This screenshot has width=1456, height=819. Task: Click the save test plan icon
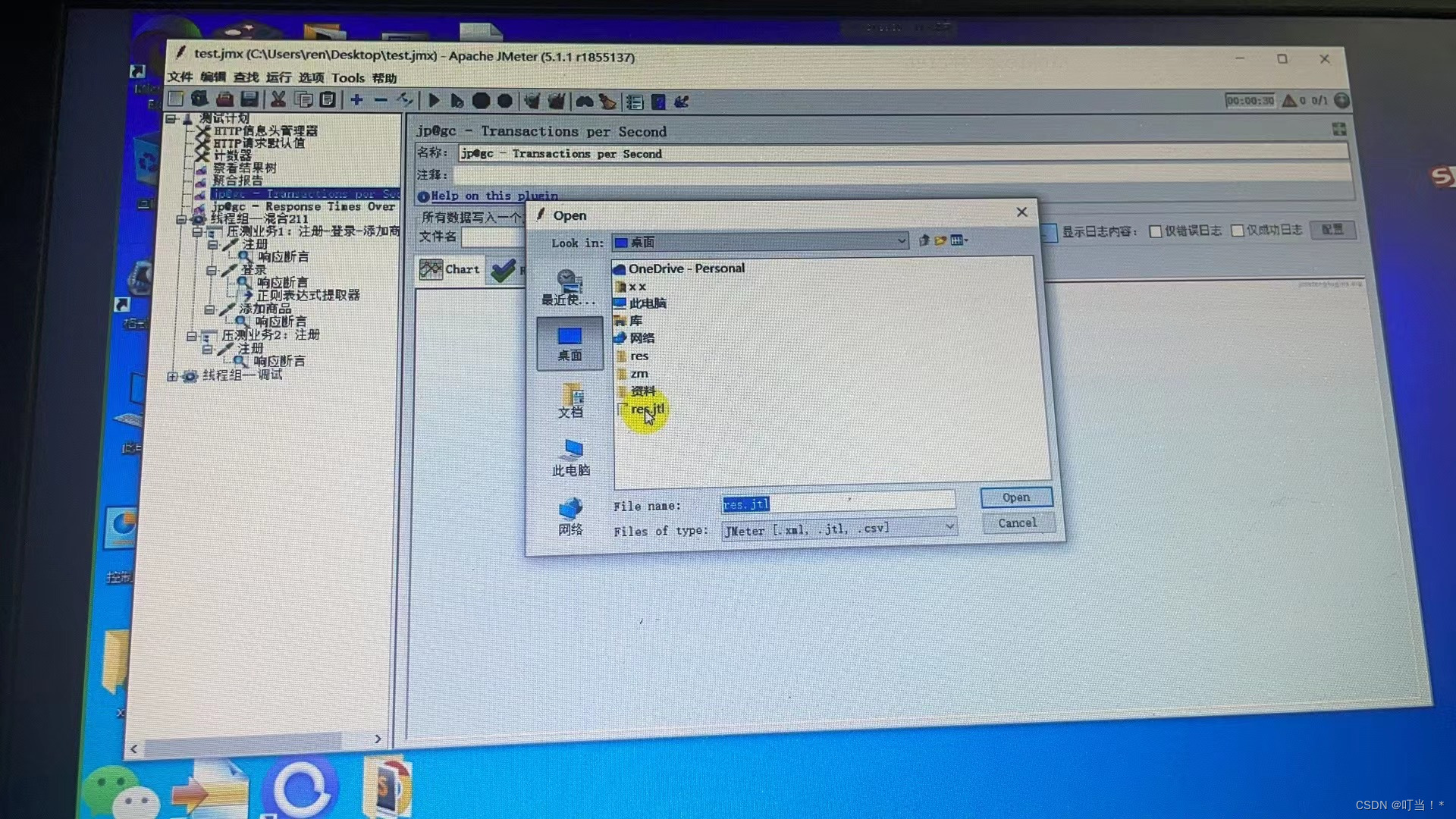249,100
